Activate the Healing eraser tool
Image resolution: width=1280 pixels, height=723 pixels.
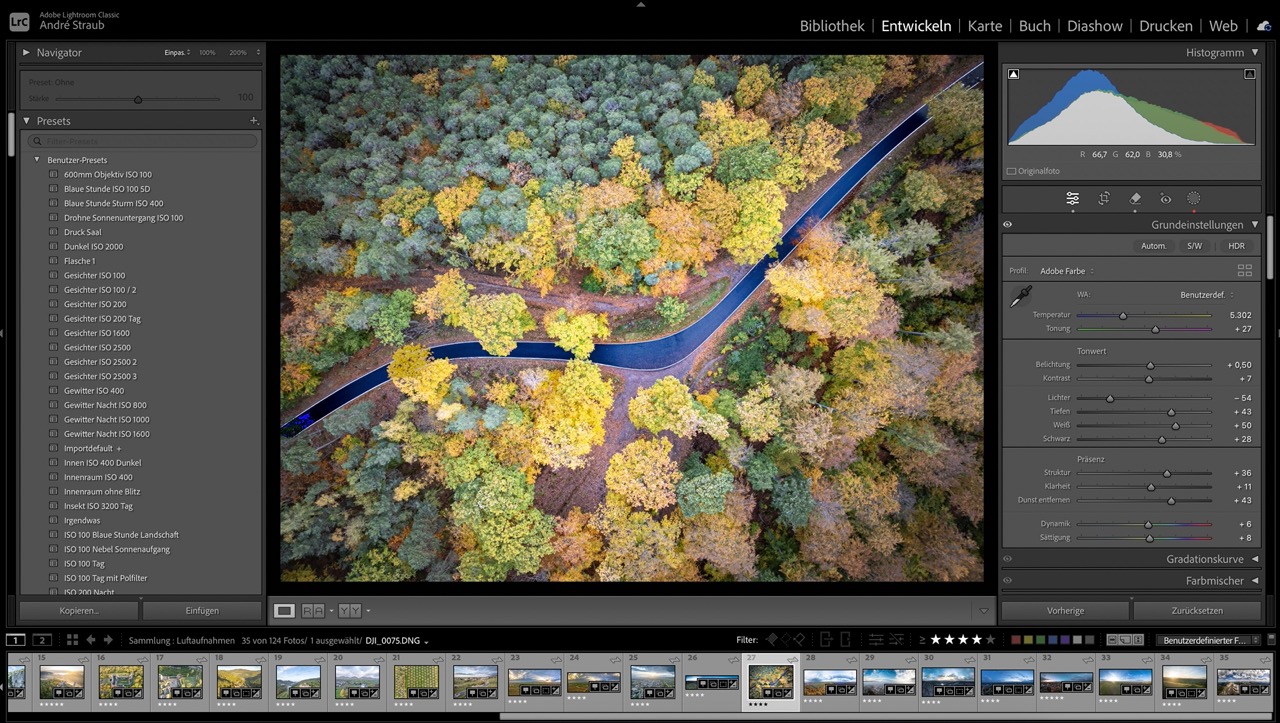pyautogui.click(x=1135, y=199)
